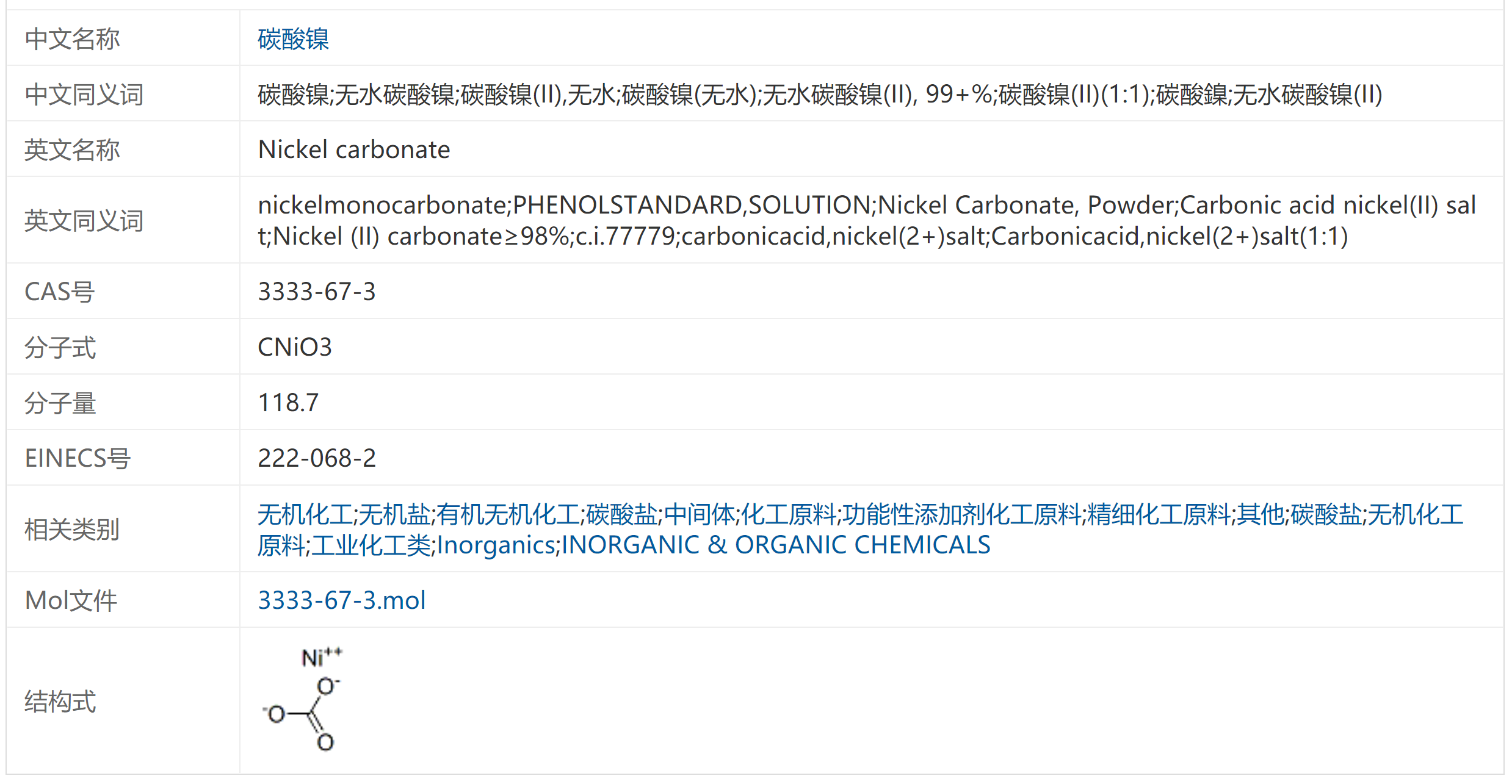
Task: Open INORGANIC & ORGANIC CHEMICALS link
Action: pos(775,545)
